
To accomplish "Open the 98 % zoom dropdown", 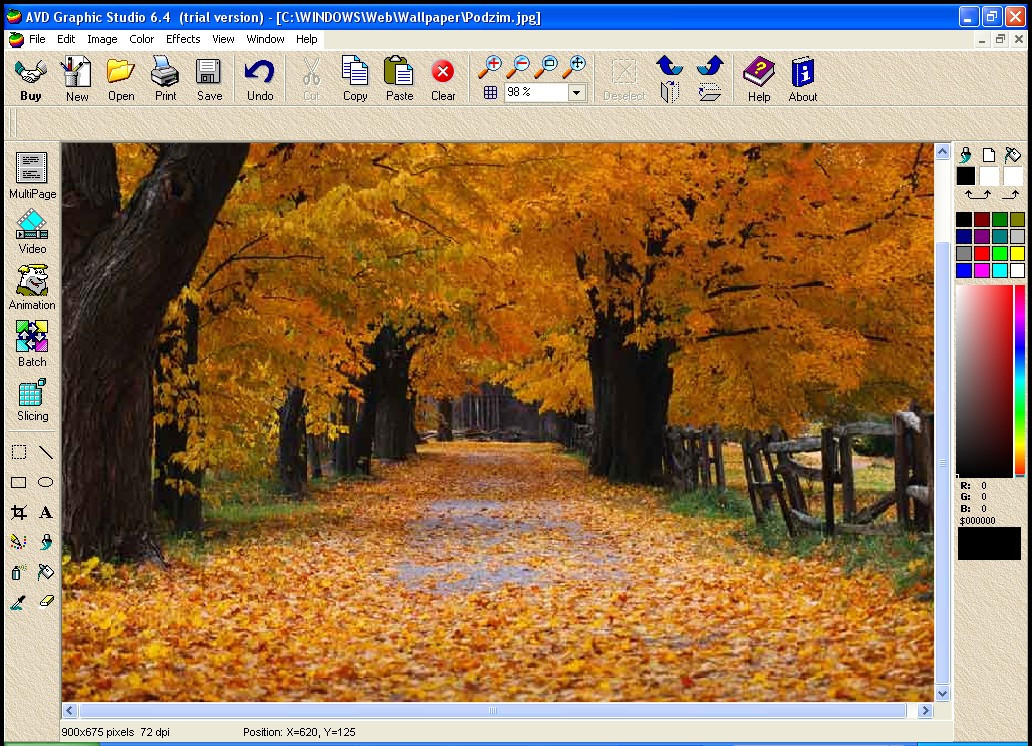I will coord(577,92).
